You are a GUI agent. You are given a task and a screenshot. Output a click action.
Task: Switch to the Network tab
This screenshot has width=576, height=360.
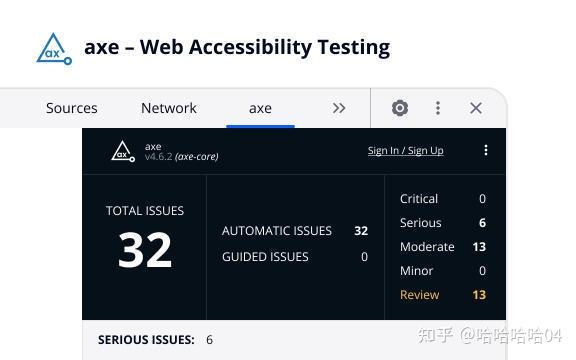(x=169, y=108)
